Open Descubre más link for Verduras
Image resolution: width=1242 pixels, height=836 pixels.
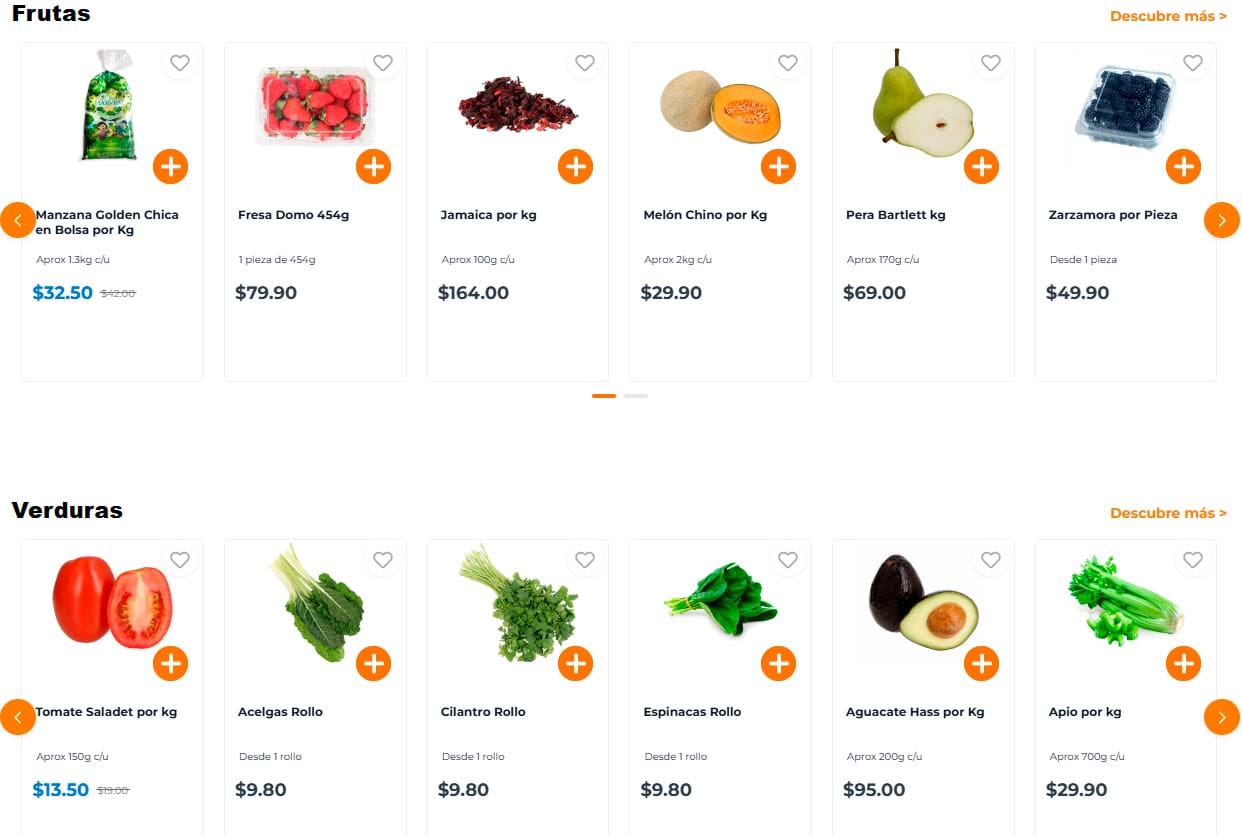click(x=1168, y=513)
